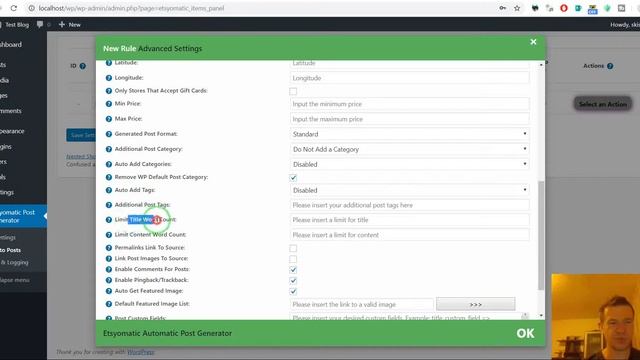The height and width of the screenshot is (360, 640).
Task: Focus the Longitude input field
Action: click(x=409, y=78)
